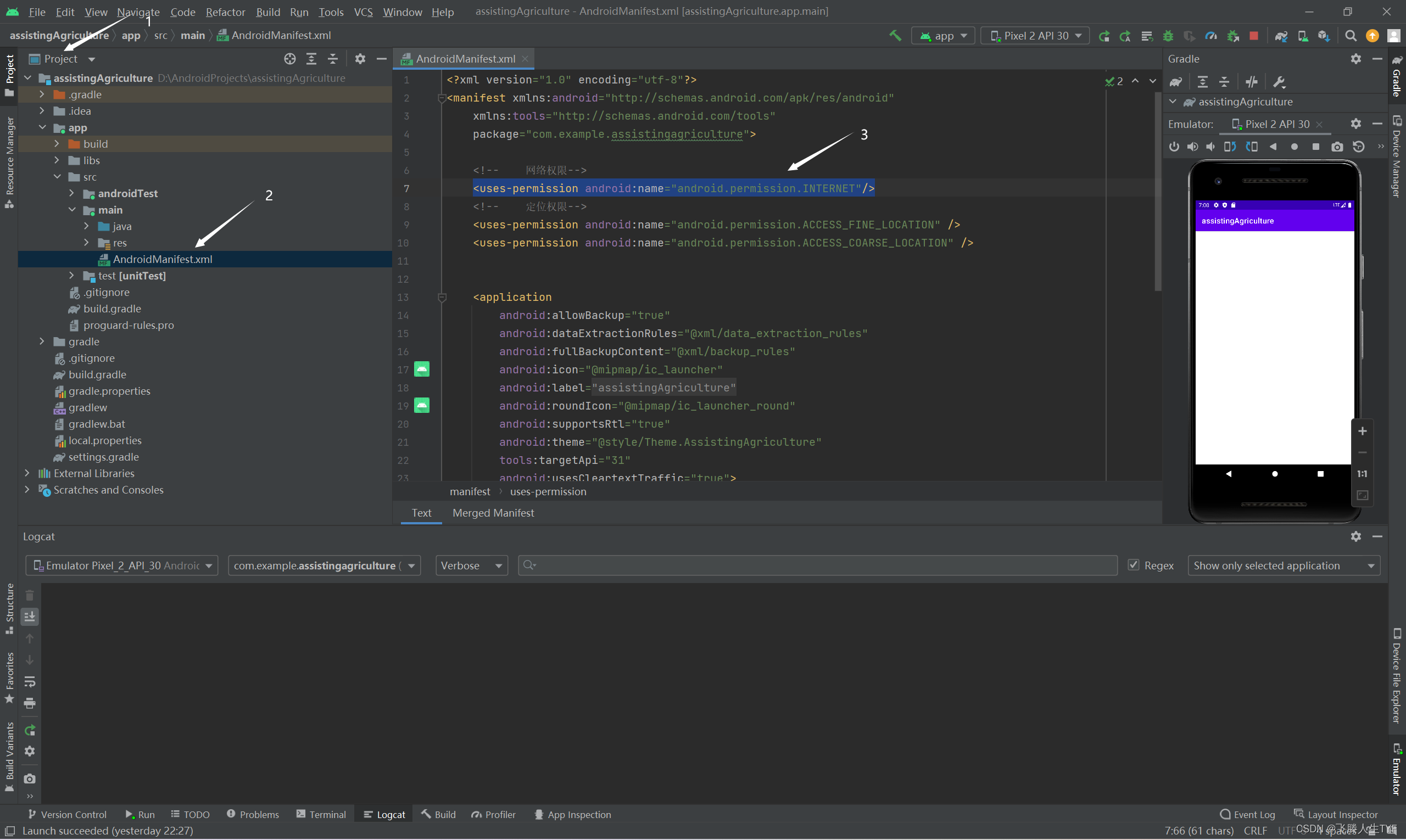1406x840 pixels.
Task: Click the Logcat search input field
Action: pos(816,565)
